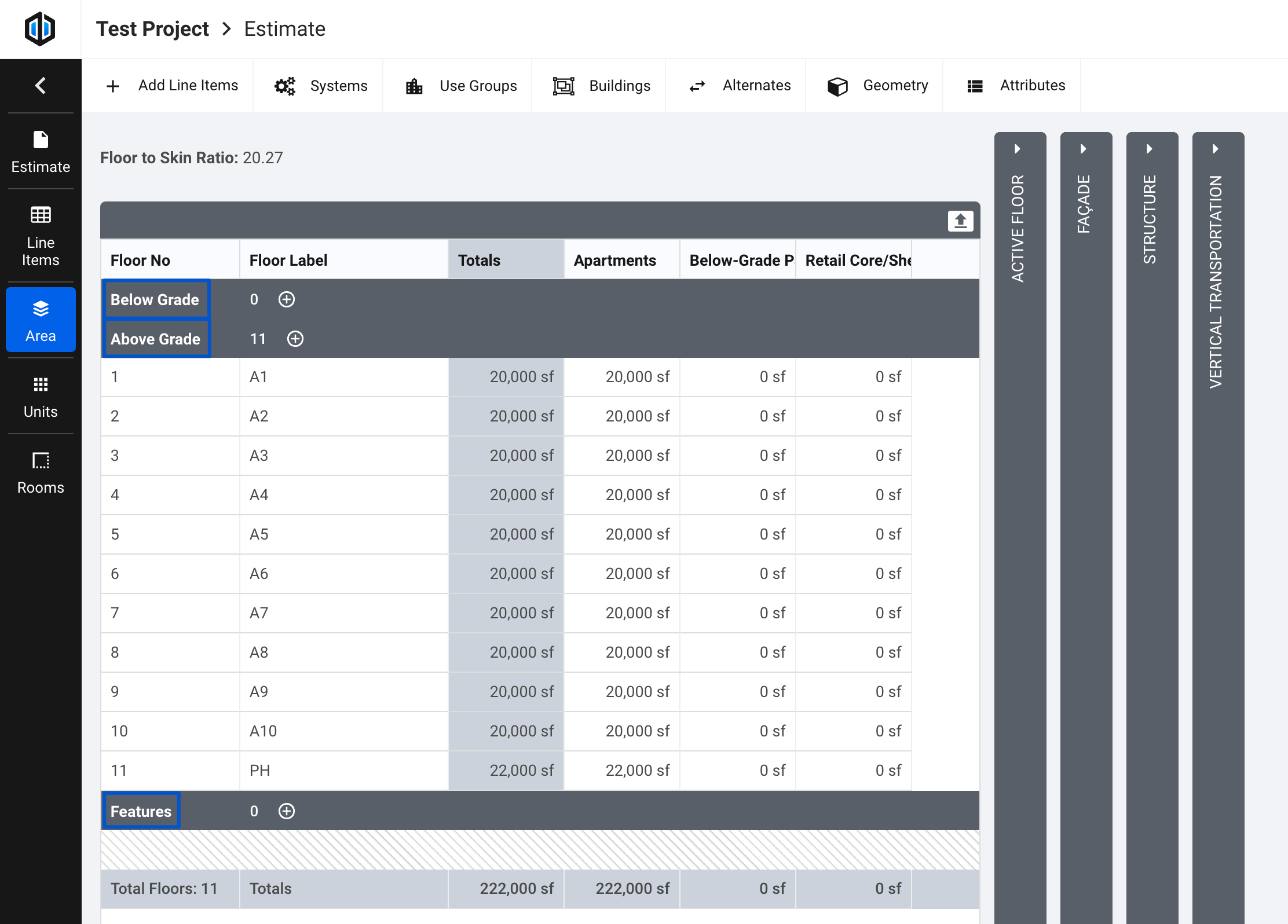
Task: Click the Geometry cube icon
Action: point(837,86)
